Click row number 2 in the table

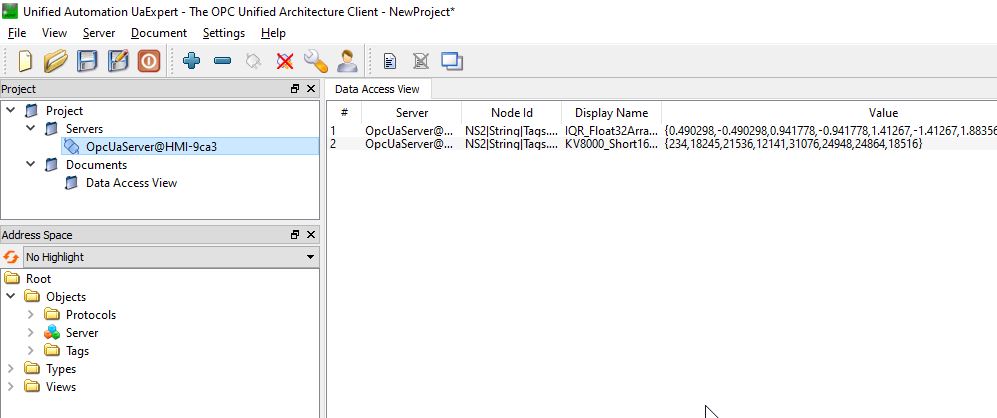click(x=333, y=144)
